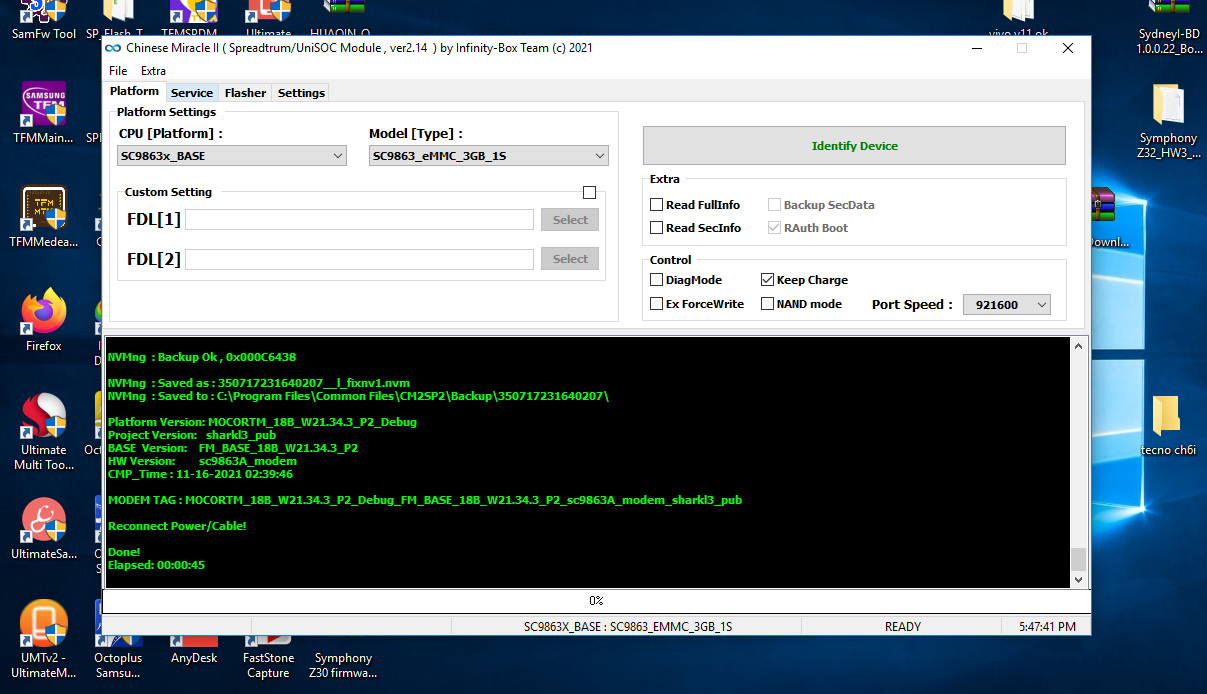The height and width of the screenshot is (694, 1207).
Task: Click the FDL[1] path input field
Action: pos(359,220)
